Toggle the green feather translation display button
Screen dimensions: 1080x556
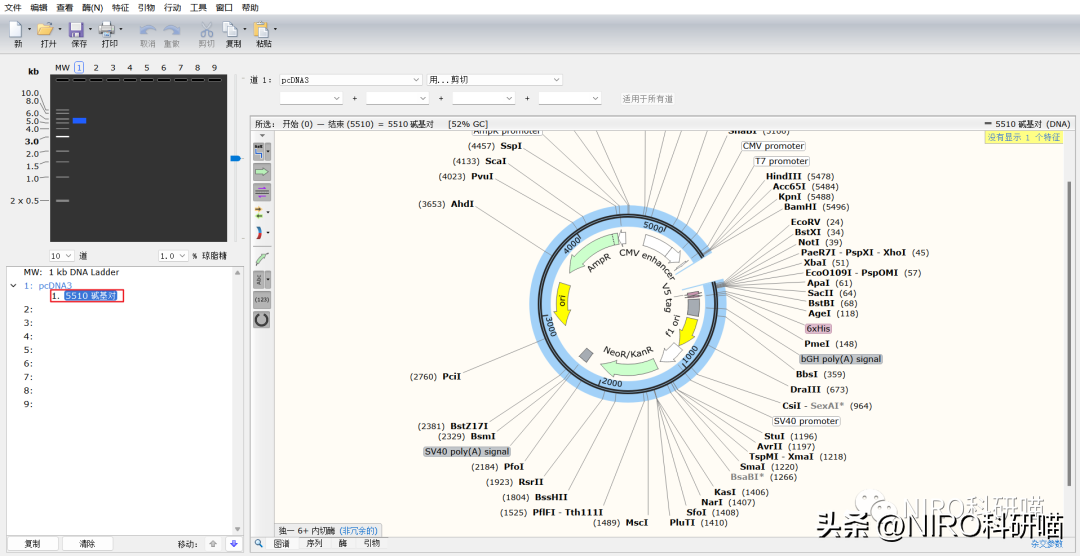262,258
